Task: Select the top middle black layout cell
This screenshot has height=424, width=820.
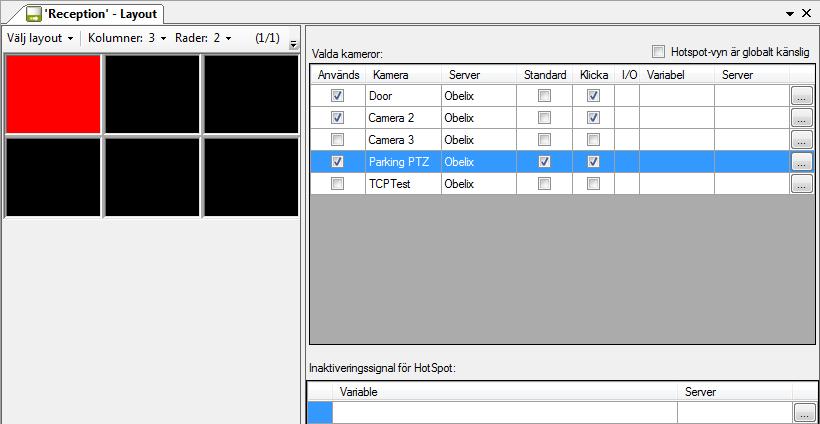Action: (x=152, y=94)
